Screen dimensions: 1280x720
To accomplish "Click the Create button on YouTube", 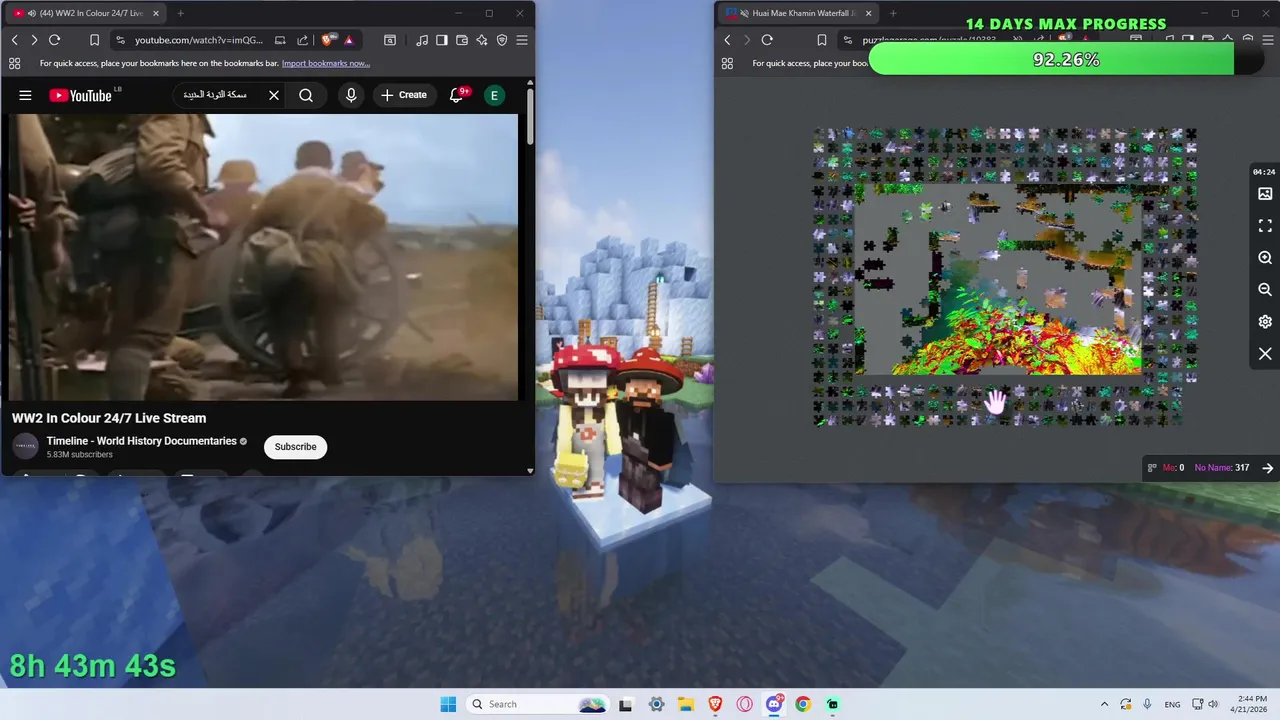I will 403,95.
